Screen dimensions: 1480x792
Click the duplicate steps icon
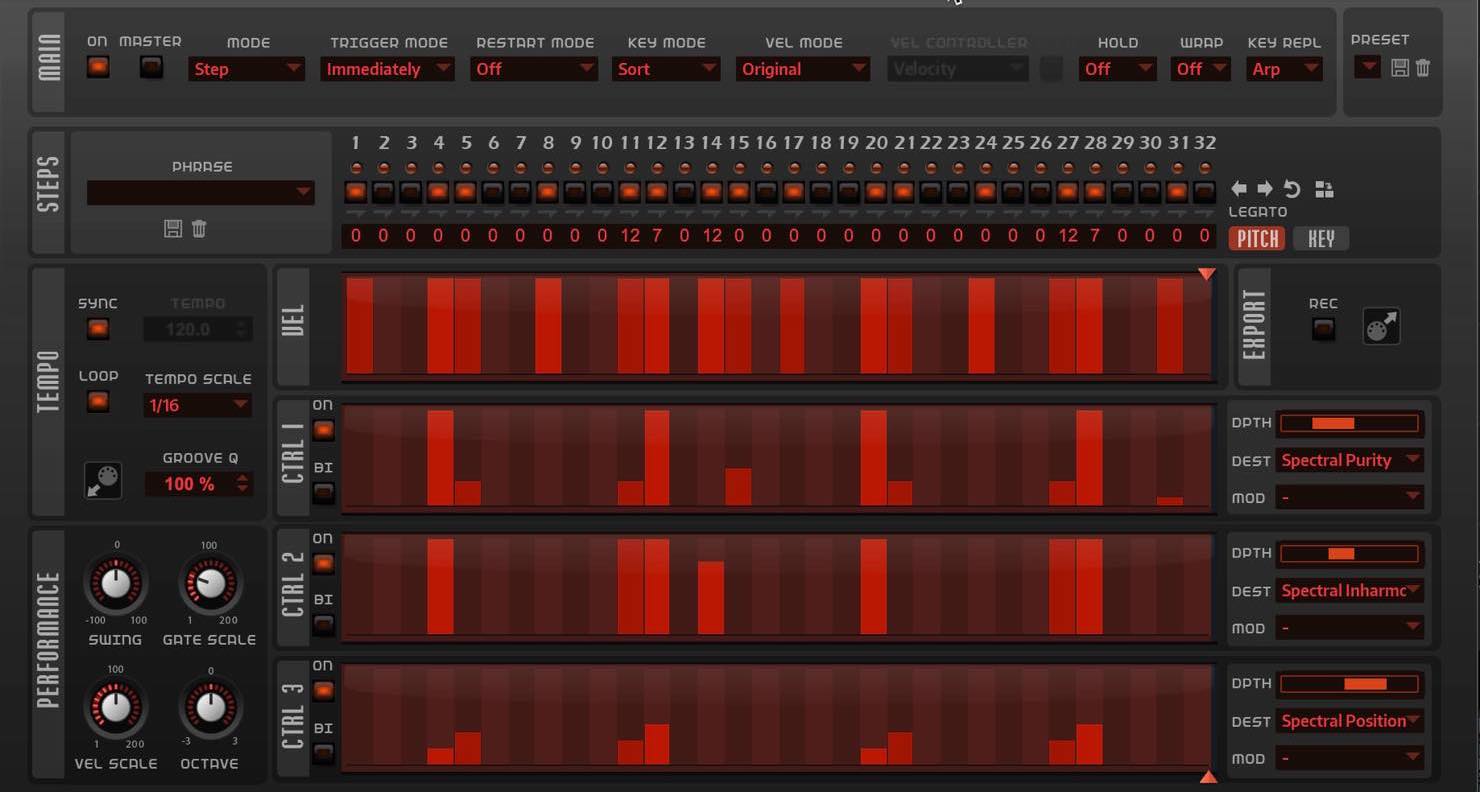click(1324, 189)
